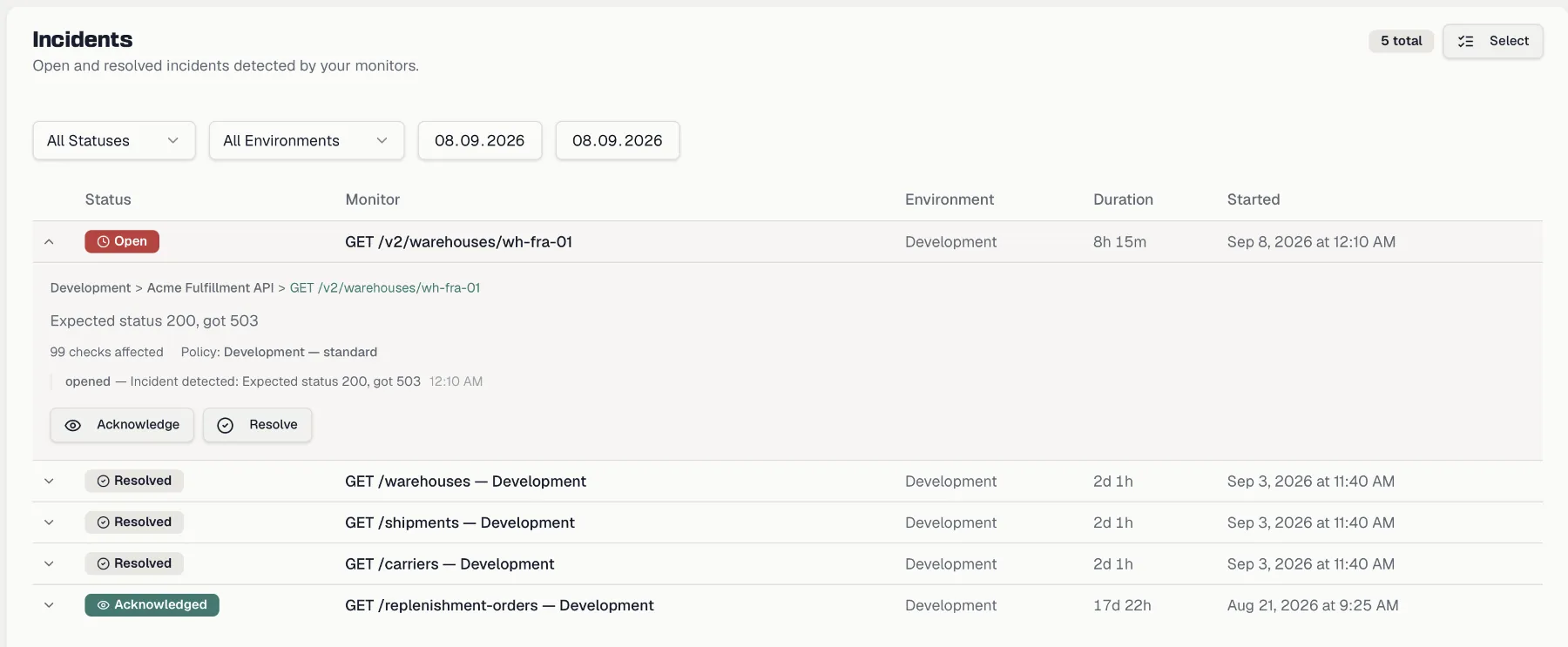Screen dimensions: 1568x647
Task: Click the Resolved badge for GET /shipments
Action: point(134,522)
